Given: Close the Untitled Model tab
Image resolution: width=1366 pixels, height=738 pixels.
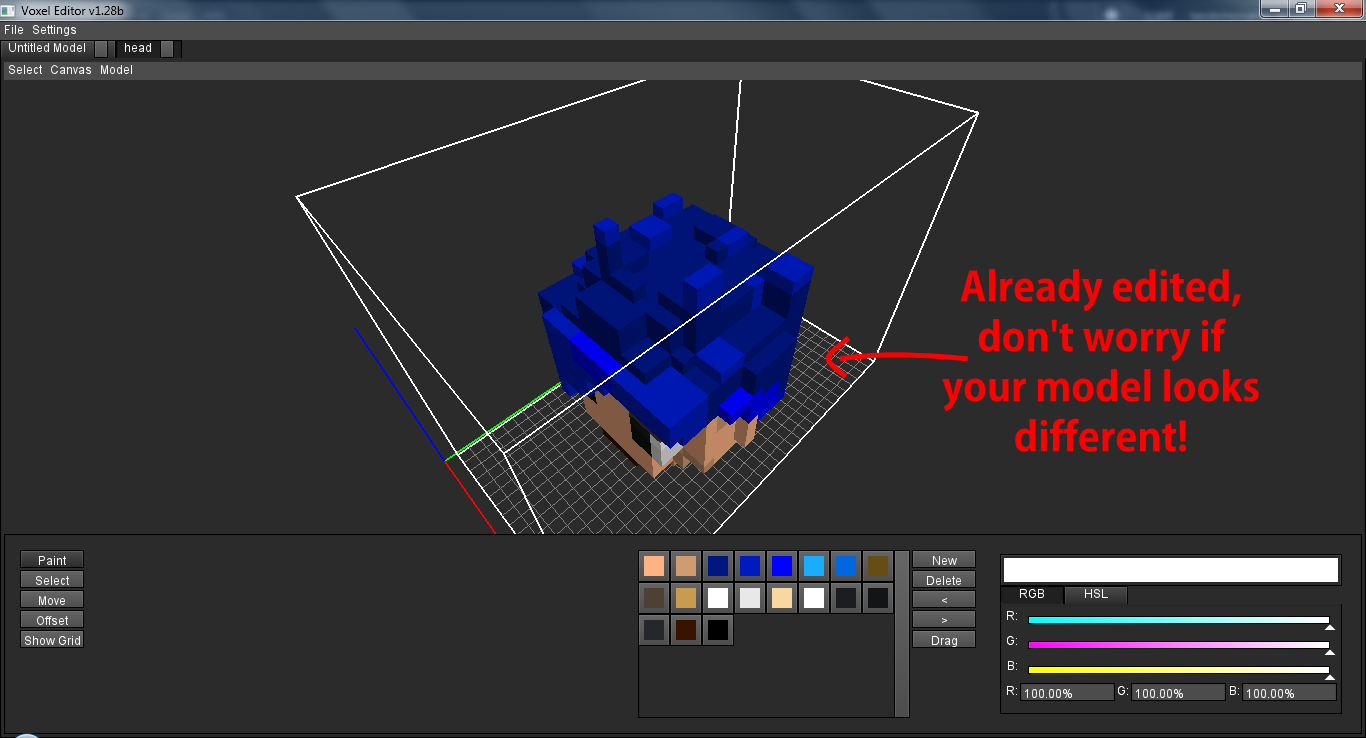Looking at the screenshot, I should click(x=101, y=48).
